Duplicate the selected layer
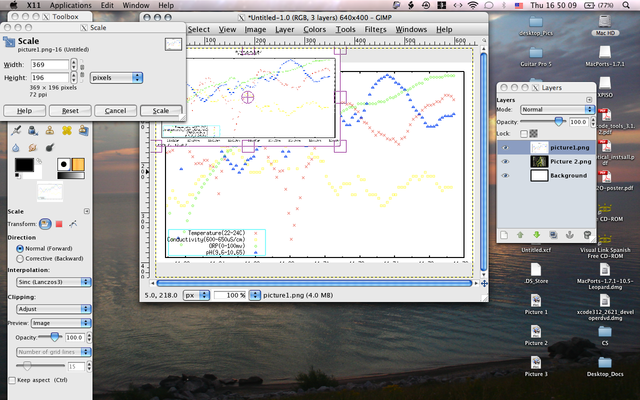 [x=553, y=235]
